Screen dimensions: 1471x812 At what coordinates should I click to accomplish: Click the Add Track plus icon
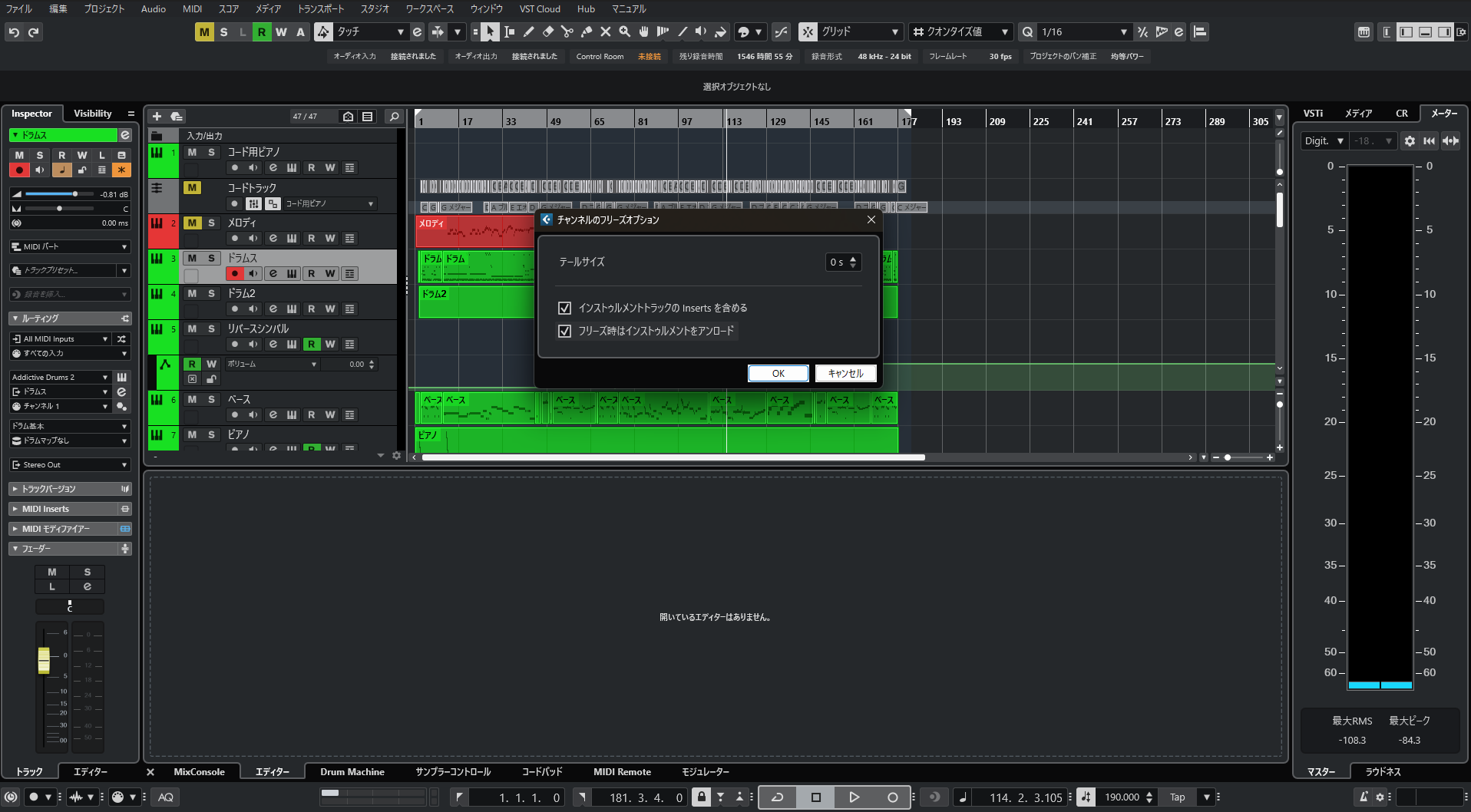pyautogui.click(x=157, y=117)
